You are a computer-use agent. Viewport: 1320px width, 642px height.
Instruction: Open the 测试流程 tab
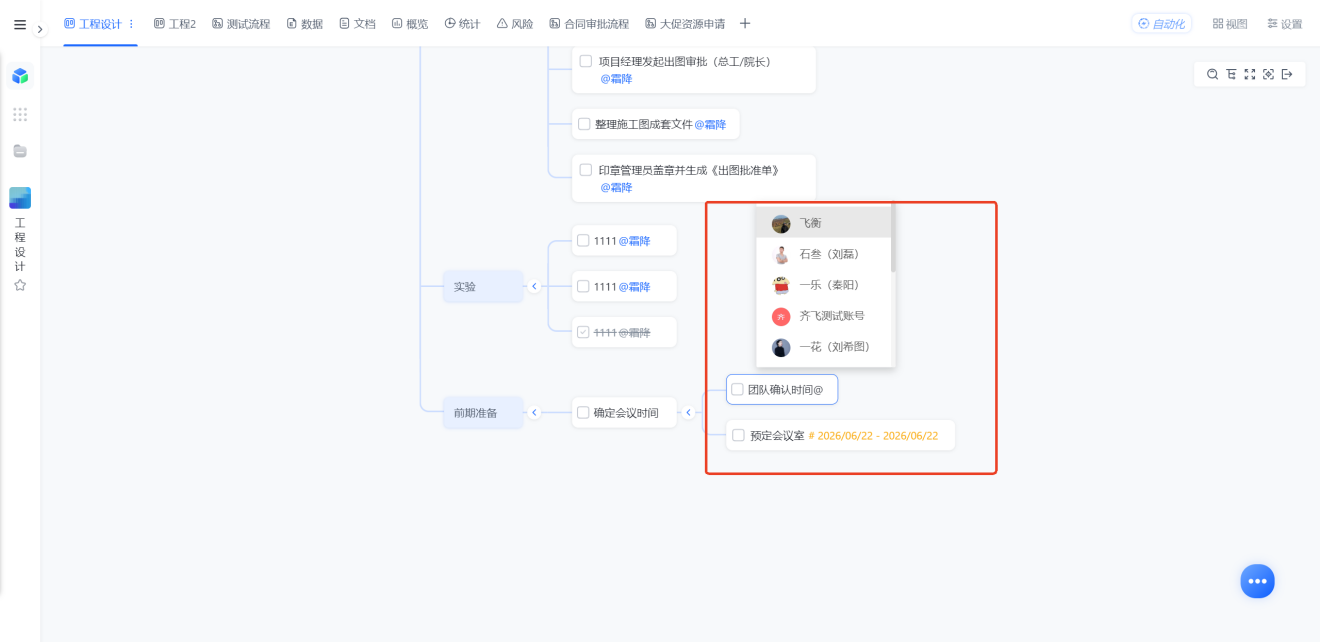click(x=241, y=24)
